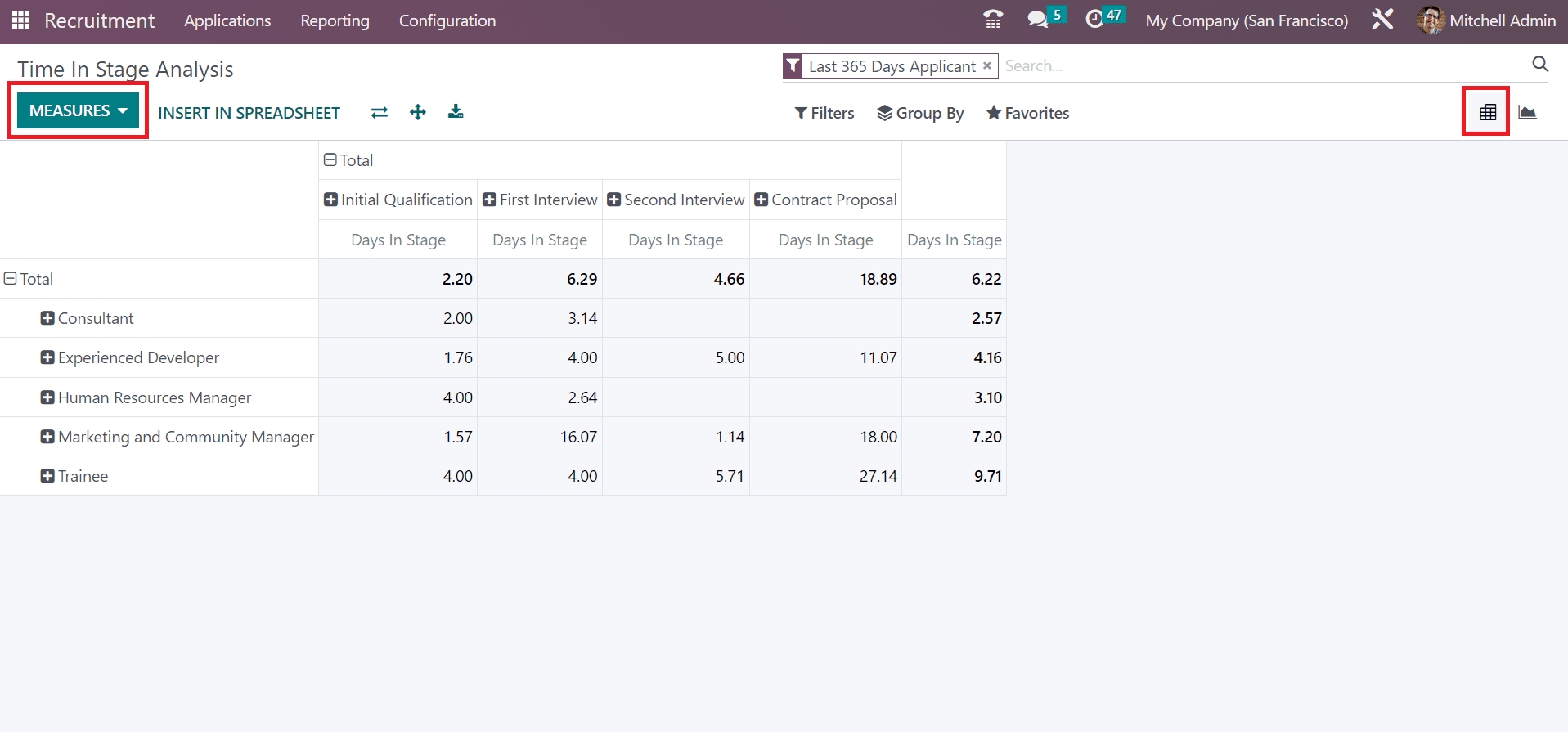1568x732 pixels.
Task: Download the pivot table as xlsx
Action: (456, 112)
